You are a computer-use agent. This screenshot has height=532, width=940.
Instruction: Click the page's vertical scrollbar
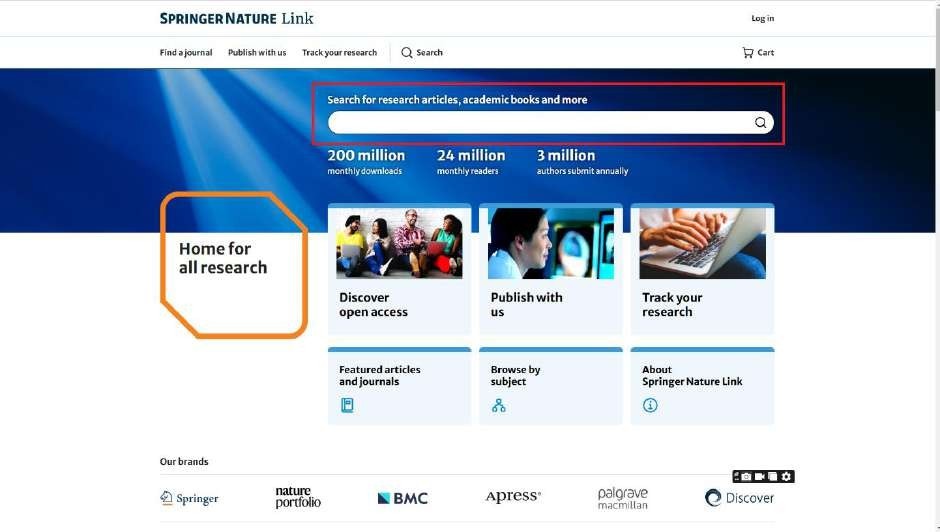(x=935, y=200)
